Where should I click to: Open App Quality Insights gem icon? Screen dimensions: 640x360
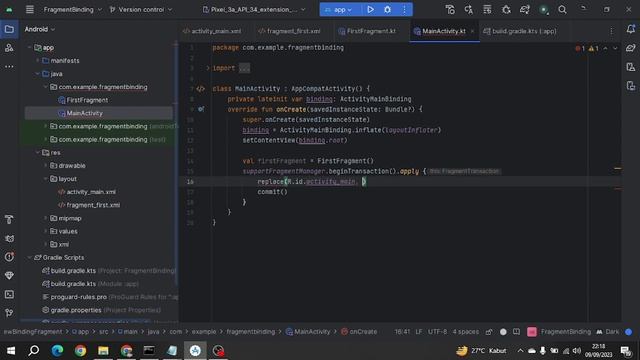pos(9,276)
